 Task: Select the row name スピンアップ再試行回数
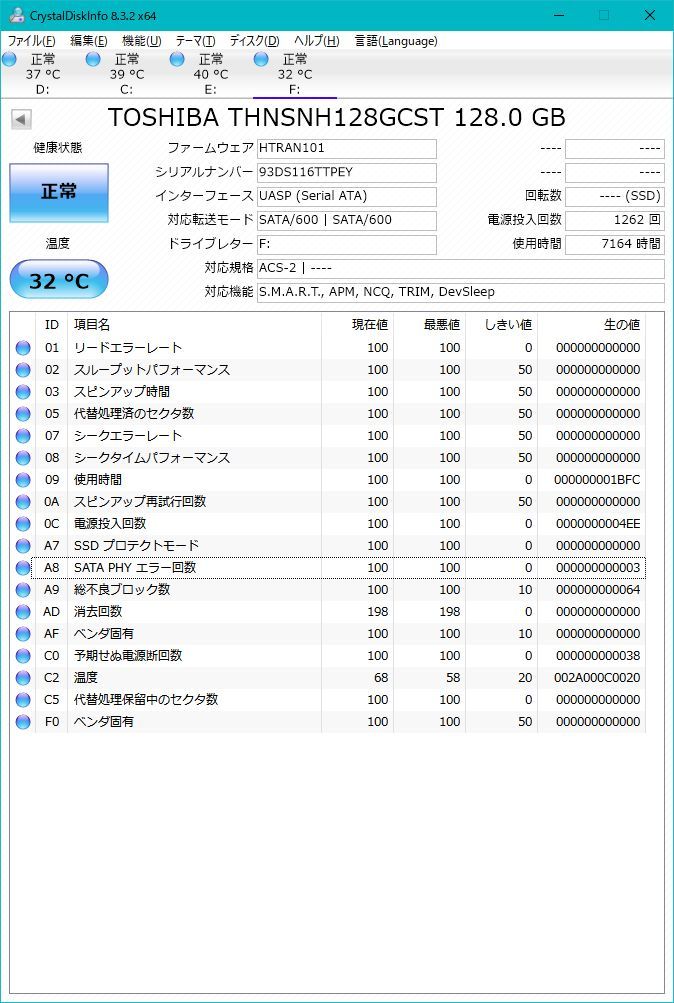(x=140, y=502)
